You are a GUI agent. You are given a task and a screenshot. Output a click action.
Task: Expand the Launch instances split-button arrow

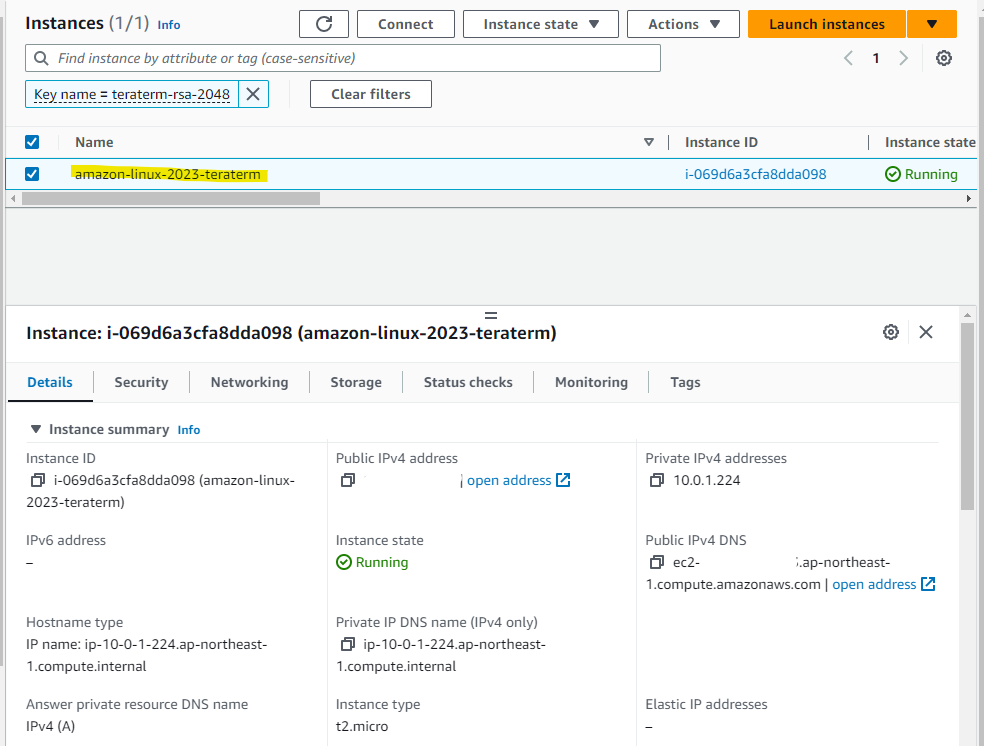click(932, 23)
